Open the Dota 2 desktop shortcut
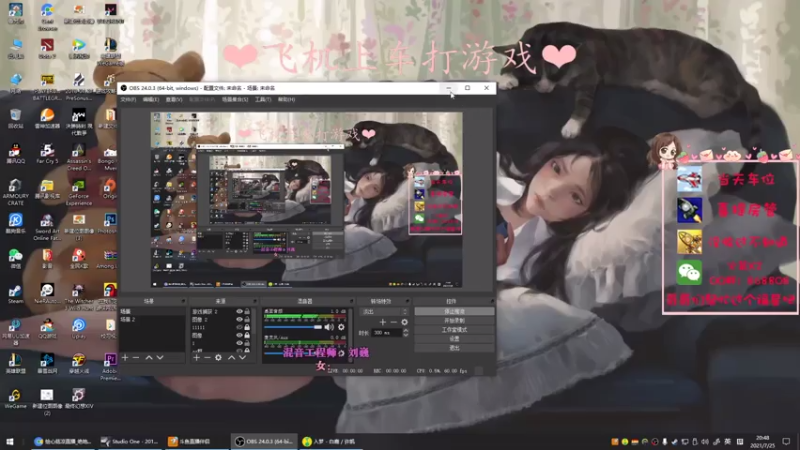The width and height of the screenshot is (800, 450). [x=47, y=49]
